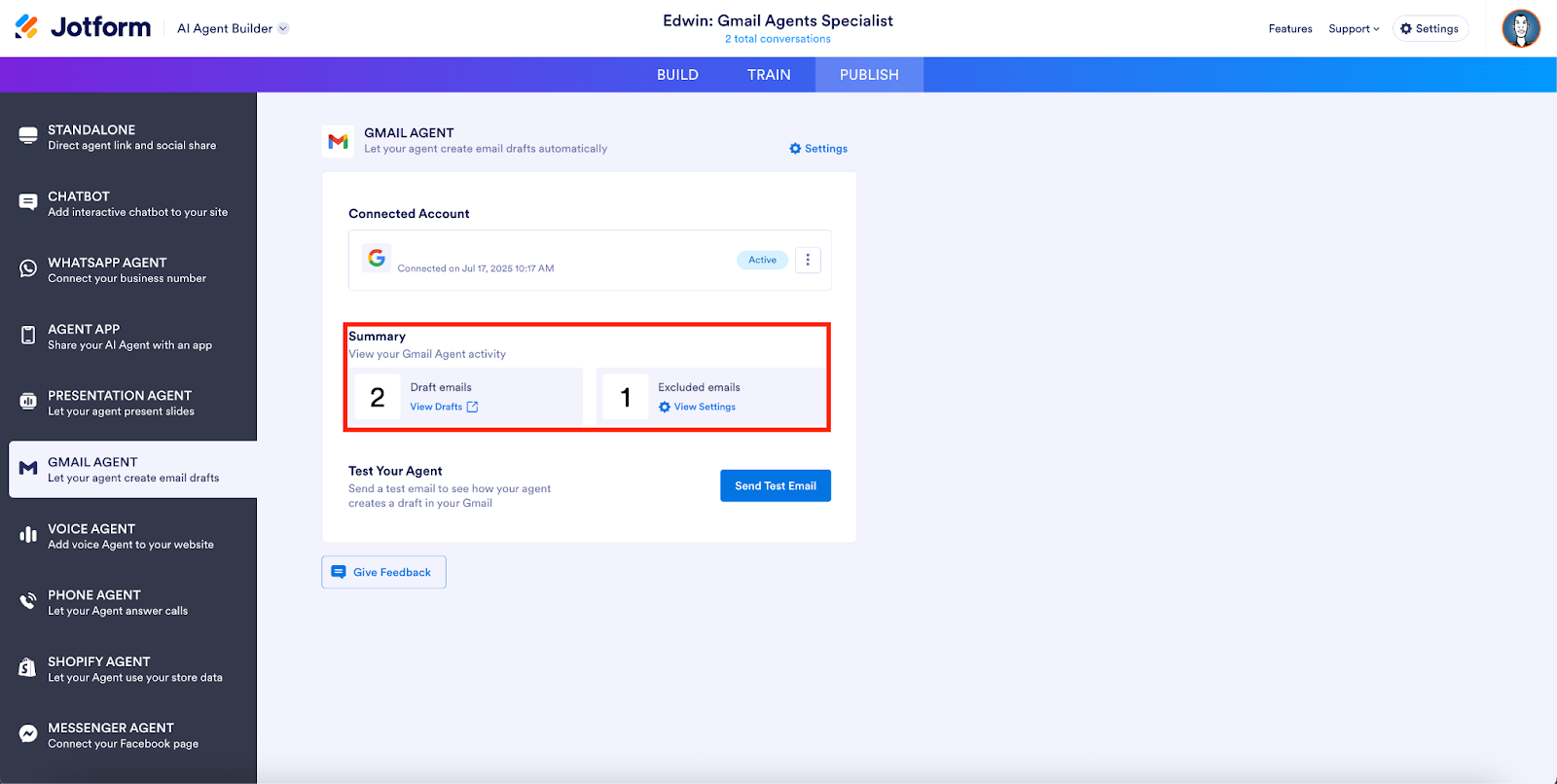1557x784 pixels.
Task: Open connected account three-dot menu
Action: (808, 260)
